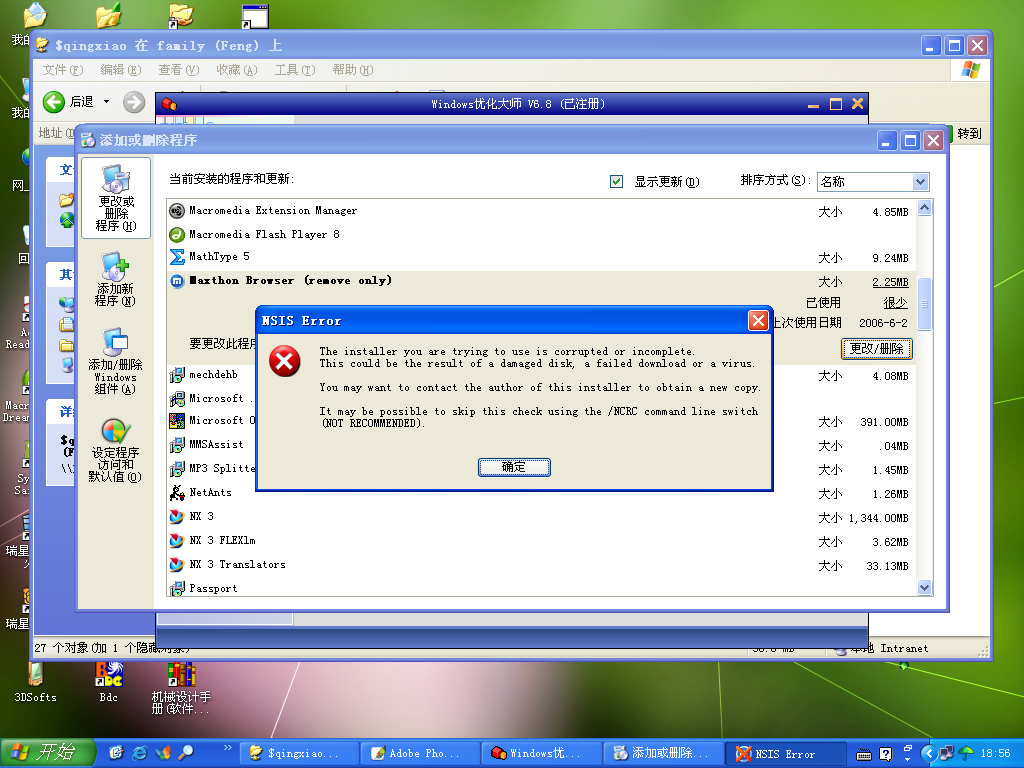Image resolution: width=1024 pixels, height=768 pixels.
Task: Click the Macromedia Flash Player 8 icon
Action: pyautogui.click(x=177, y=234)
